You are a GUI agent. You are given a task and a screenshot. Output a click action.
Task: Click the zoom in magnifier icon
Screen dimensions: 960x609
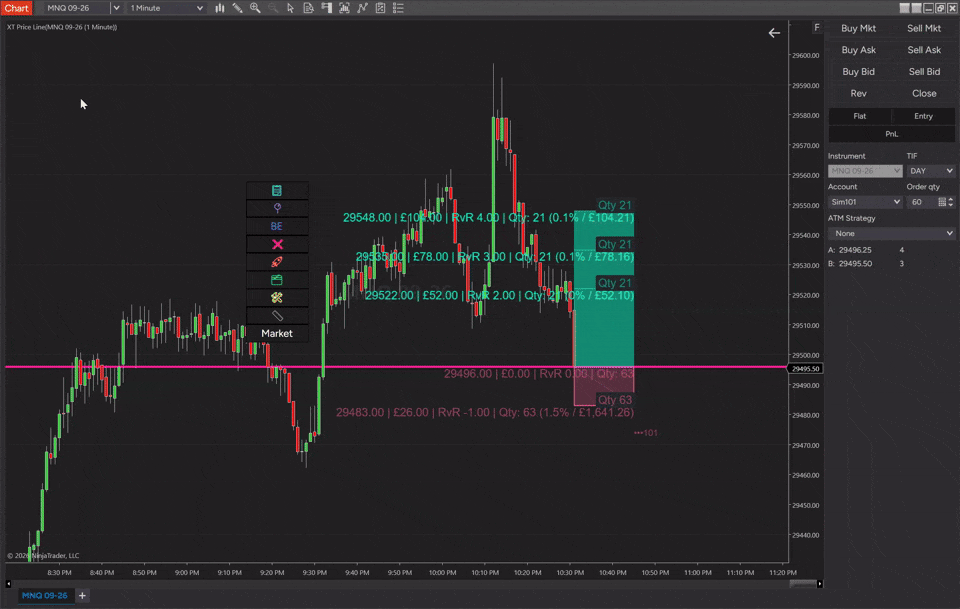click(255, 8)
